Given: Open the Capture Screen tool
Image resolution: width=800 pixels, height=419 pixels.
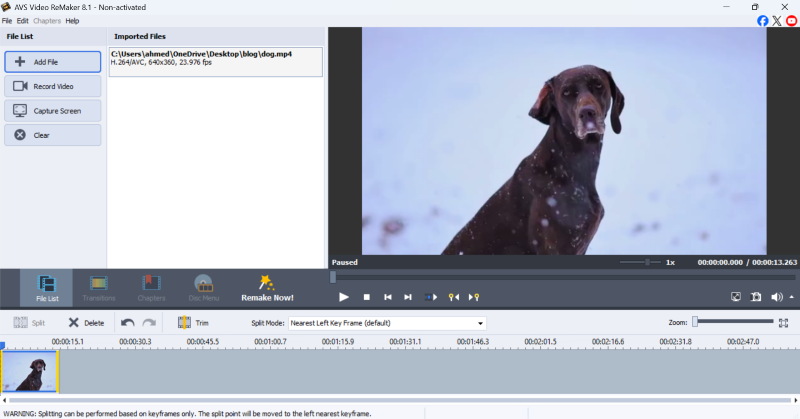Looking at the screenshot, I should tap(53, 110).
